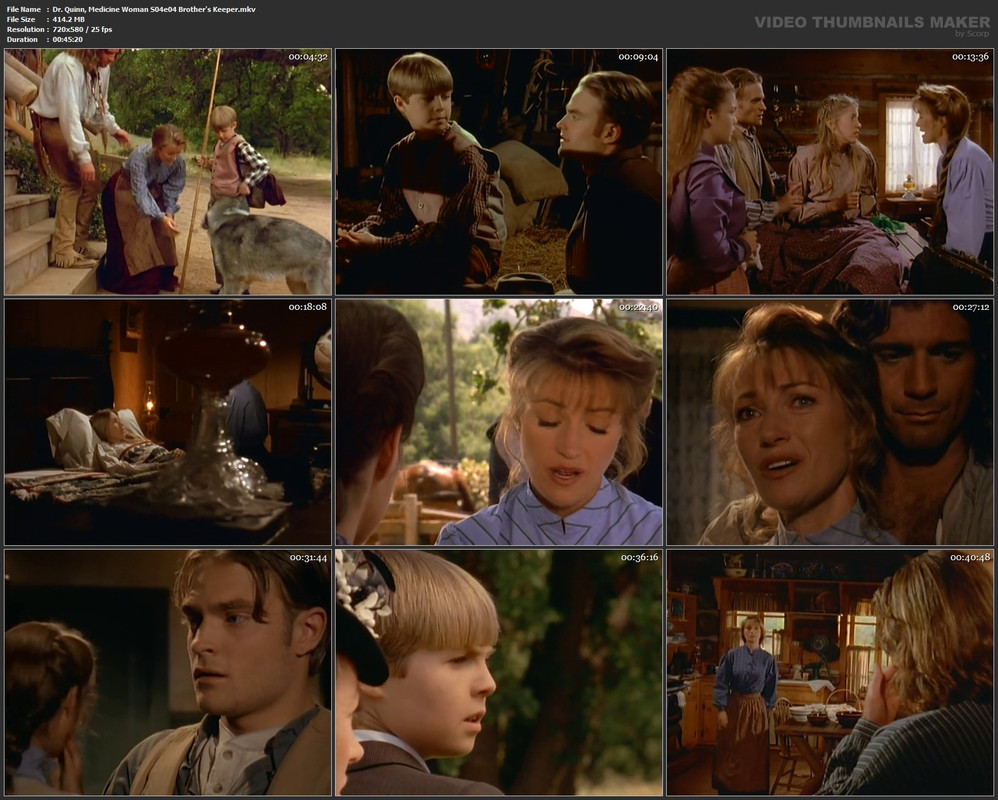Image resolution: width=998 pixels, height=800 pixels.
Task: Select the thumbnail timestamped 00:36:16
Action: click(x=499, y=673)
